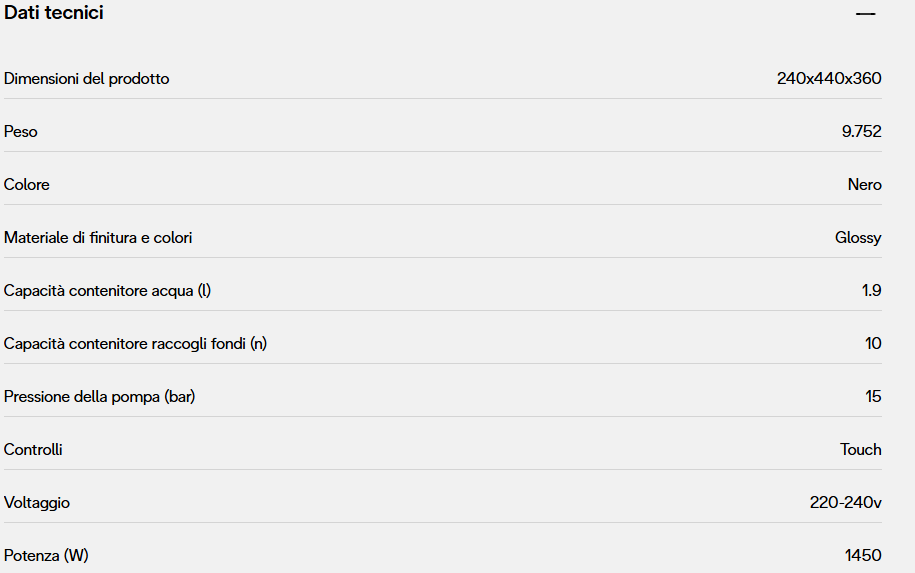Image resolution: width=915 pixels, height=573 pixels.
Task: Select the Colore row label
Action: click(27, 184)
